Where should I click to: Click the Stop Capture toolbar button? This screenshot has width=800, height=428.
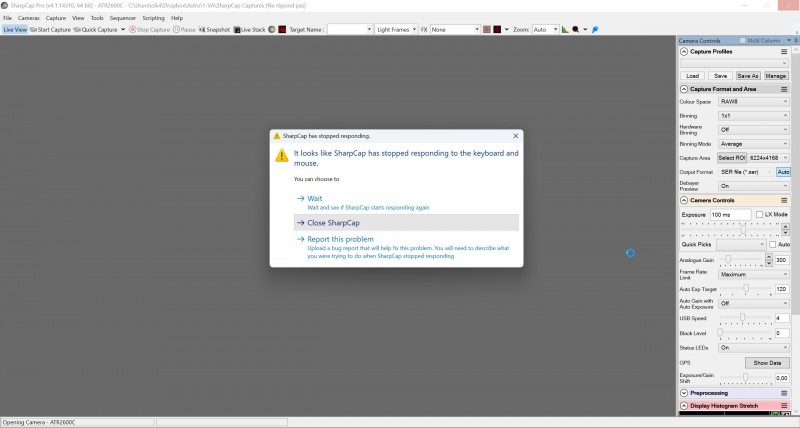coord(149,30)
